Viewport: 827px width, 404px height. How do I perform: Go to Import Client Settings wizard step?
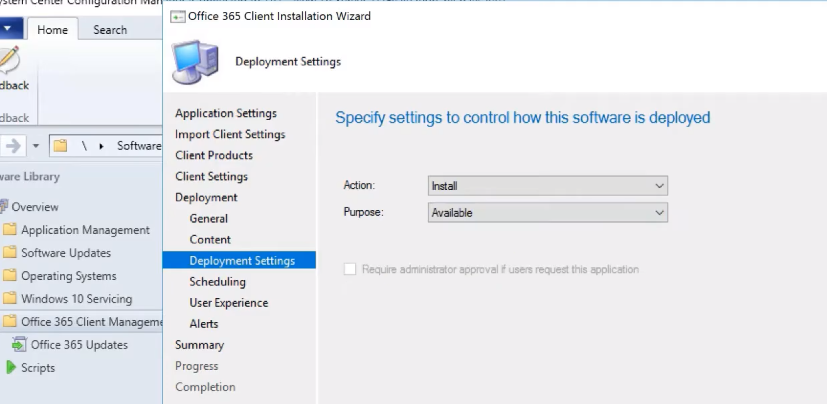pos(230,134)
